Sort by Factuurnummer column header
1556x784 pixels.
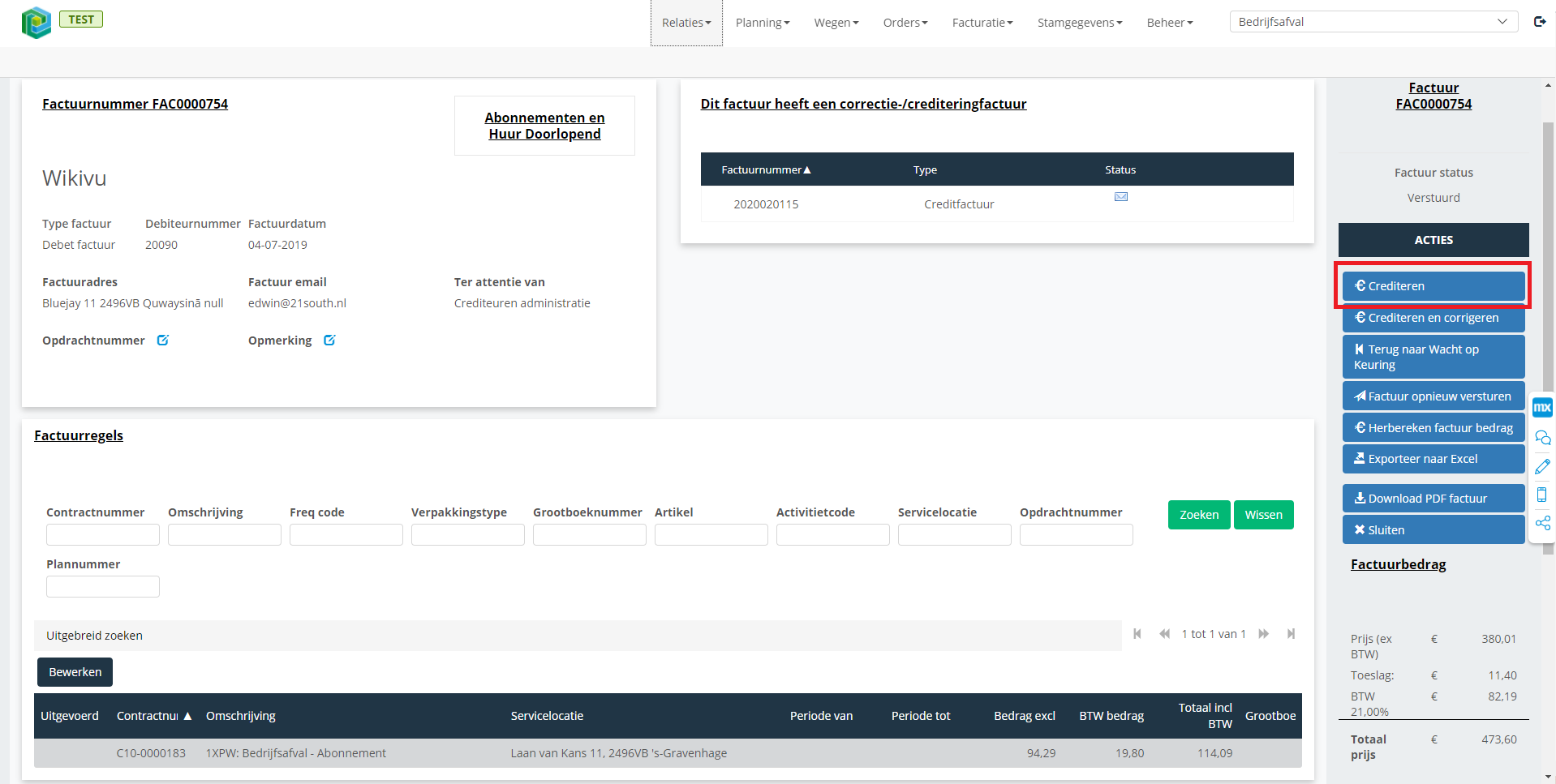[766, 169]
